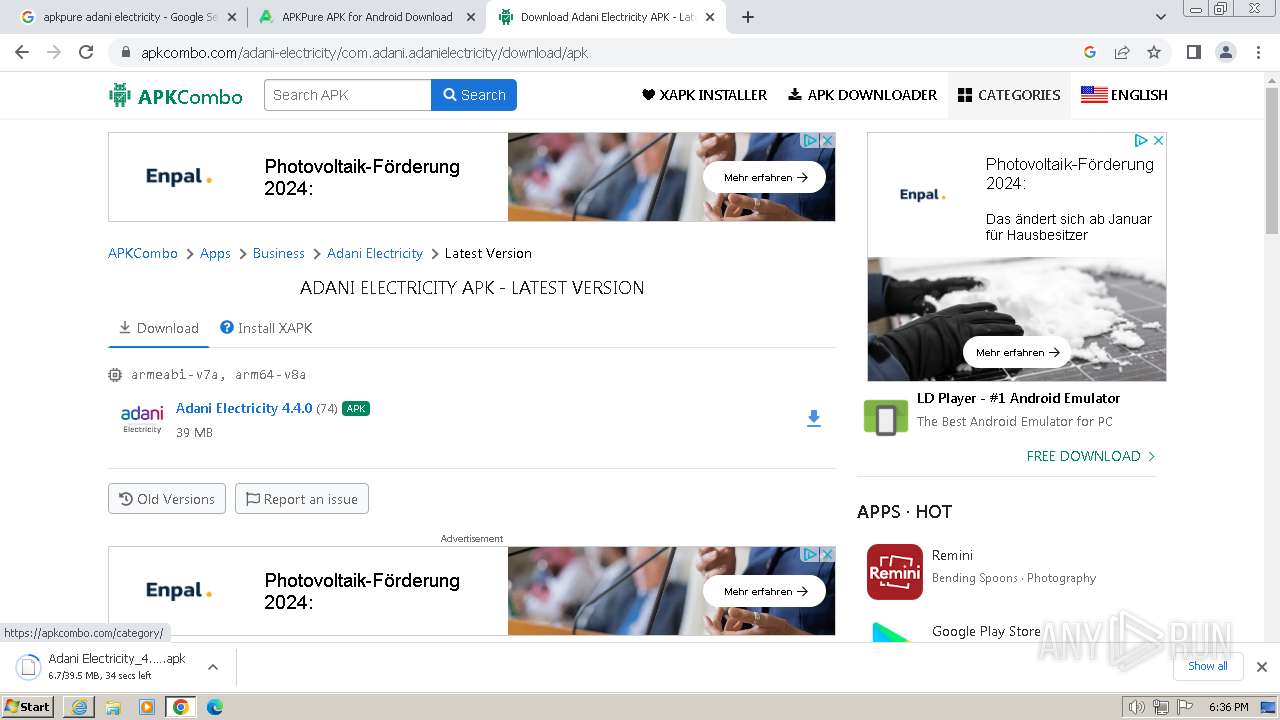Image resolution: width=1280 pixels, height=720 pixels.
Task: Switch to the Google search browser tab
Action: coord(127,17)
